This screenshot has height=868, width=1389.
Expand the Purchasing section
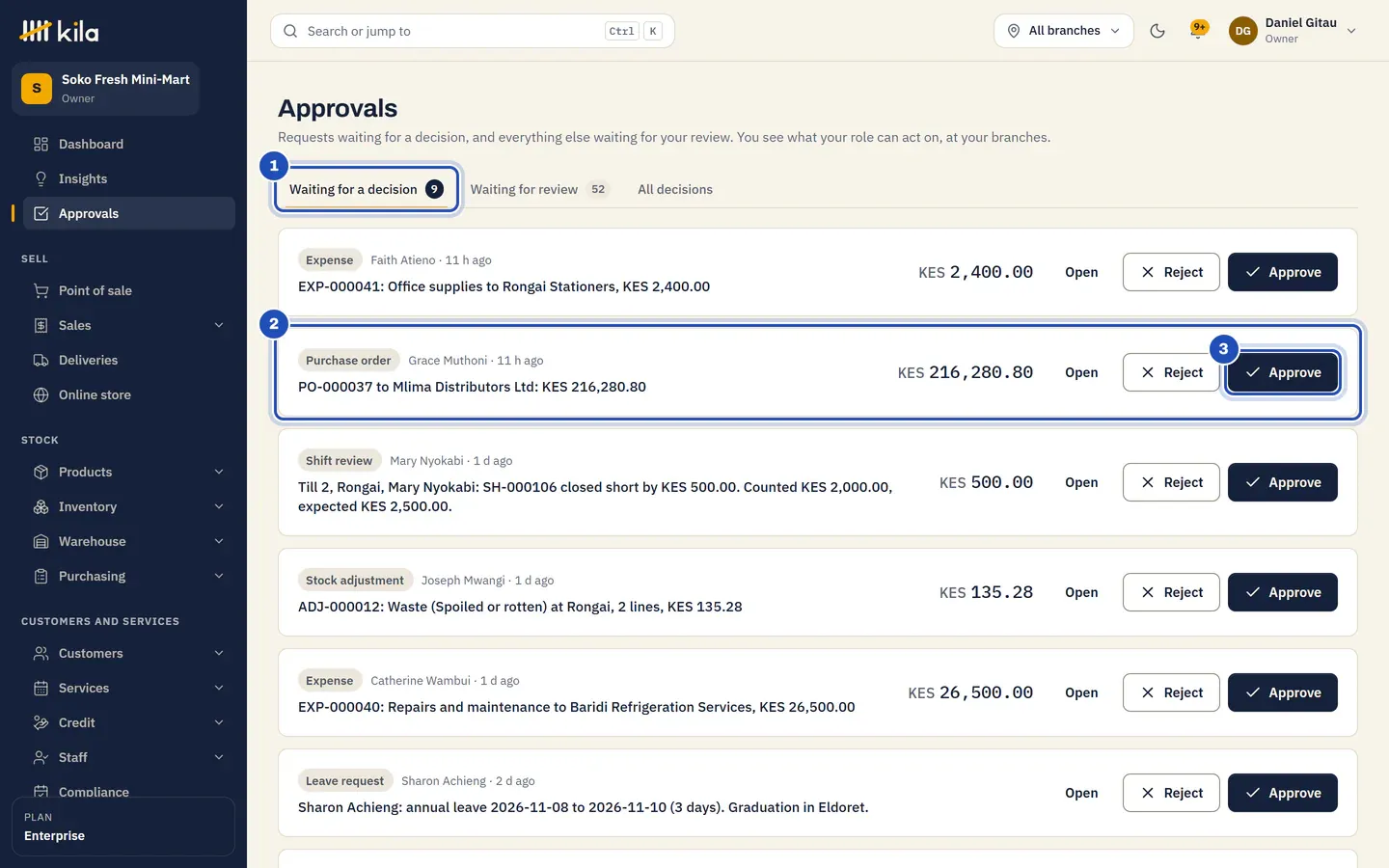pos(128,576)
